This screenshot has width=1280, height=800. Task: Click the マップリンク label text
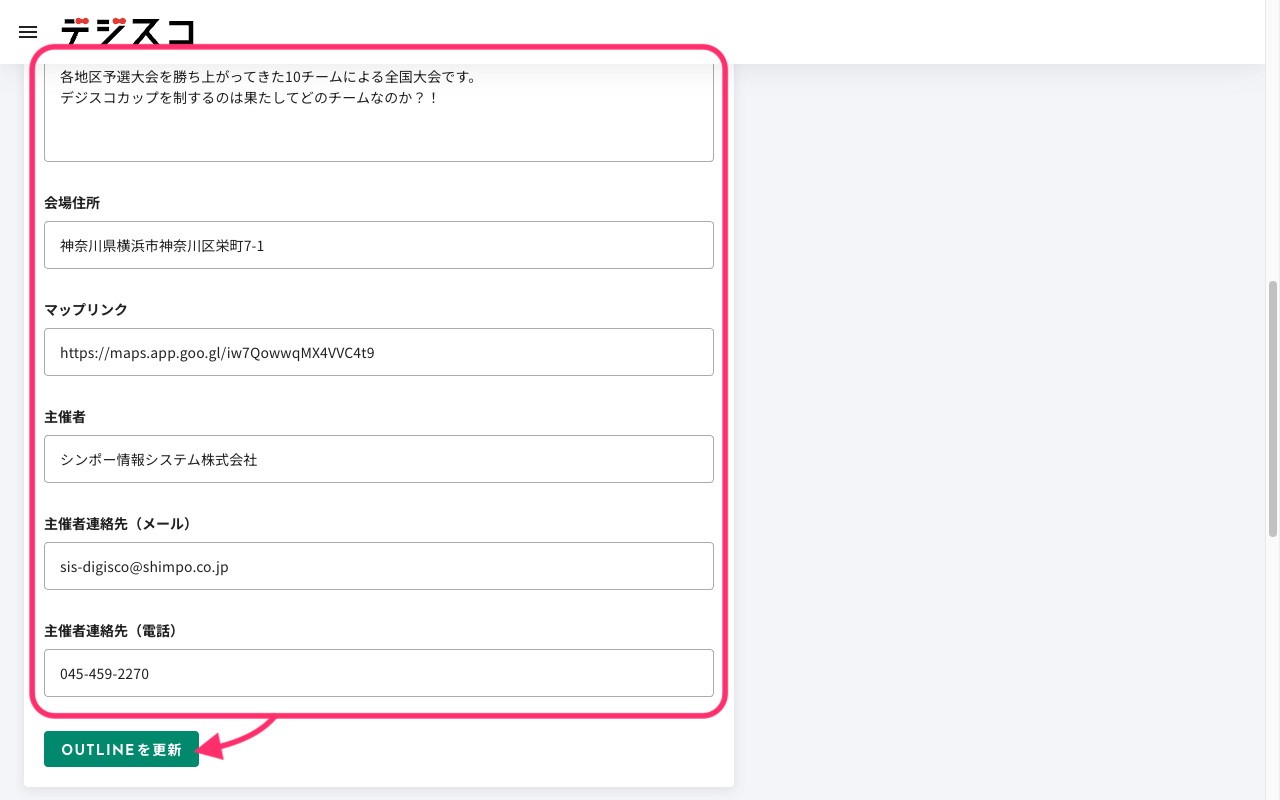pos(86,310)
